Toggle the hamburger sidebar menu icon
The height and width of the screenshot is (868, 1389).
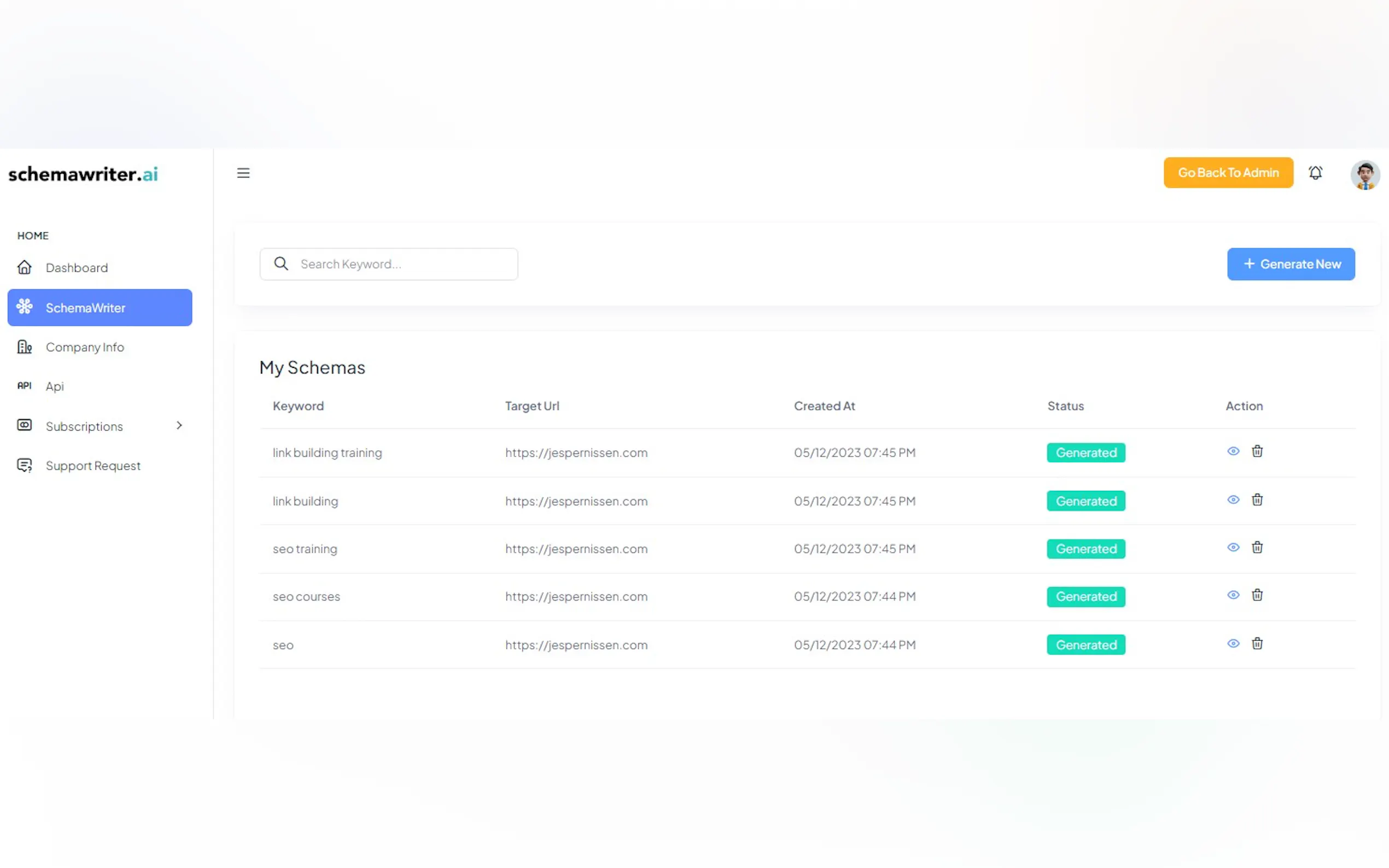click(243, 173)
